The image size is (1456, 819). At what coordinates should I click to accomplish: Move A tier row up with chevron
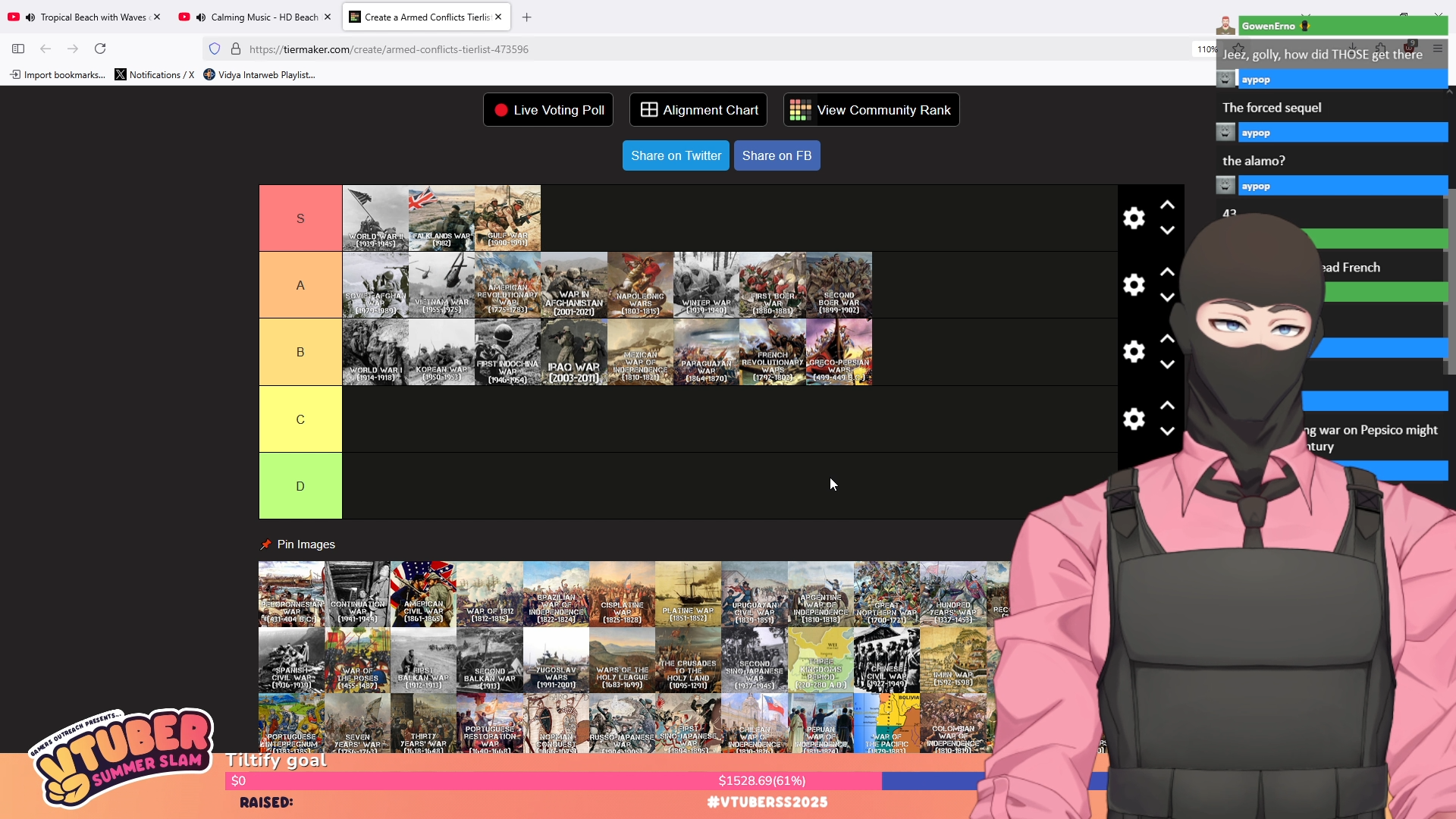coord(1167,272)
